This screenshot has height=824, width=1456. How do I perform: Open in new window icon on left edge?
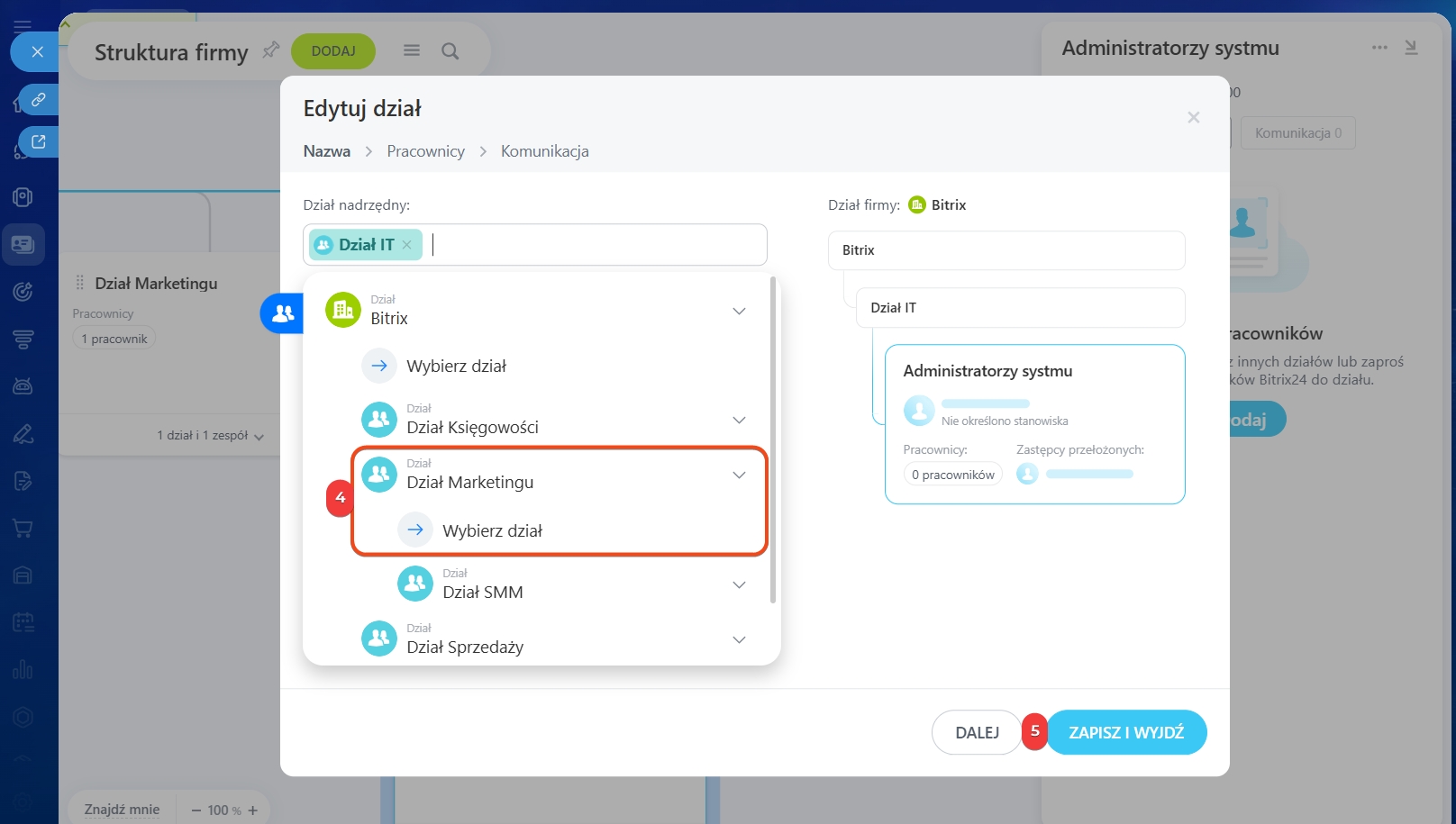(x=39, y=142)
